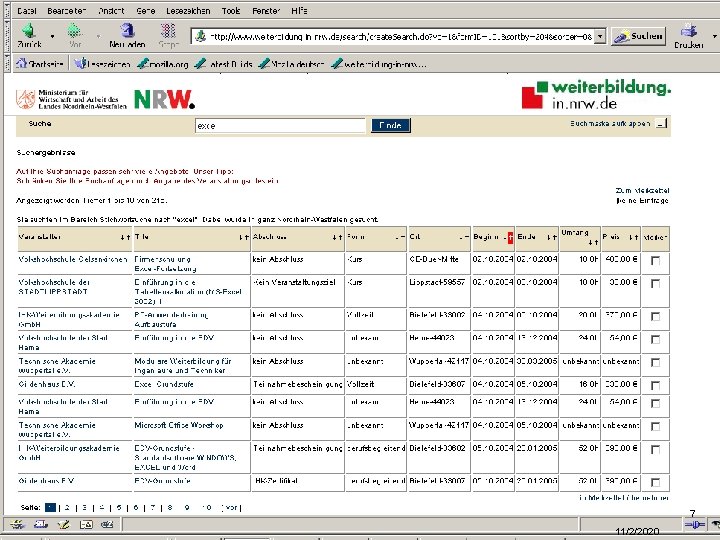Viewport: 720px width, 540px height.
Task: Open URL history dropdown arrow
Action: pos(600,36)
